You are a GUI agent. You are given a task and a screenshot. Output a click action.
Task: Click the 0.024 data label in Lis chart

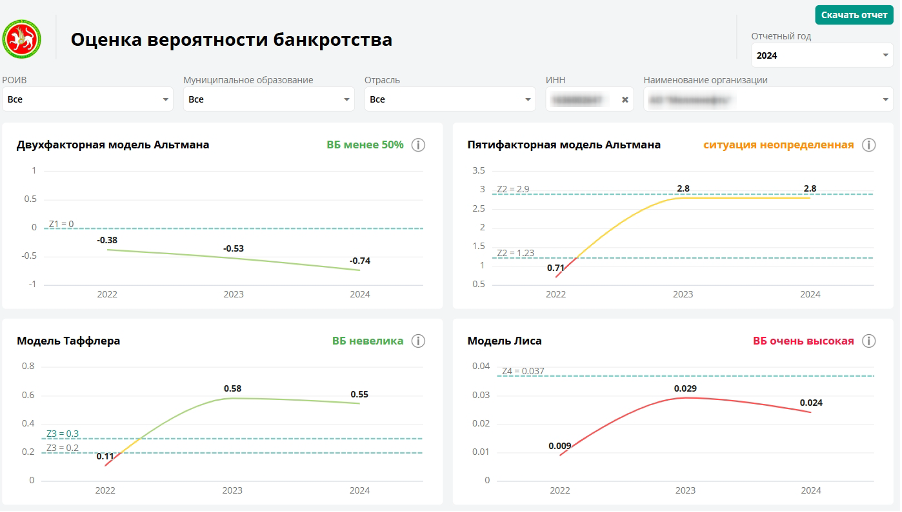pyautogui.click(x=812, y=403)
